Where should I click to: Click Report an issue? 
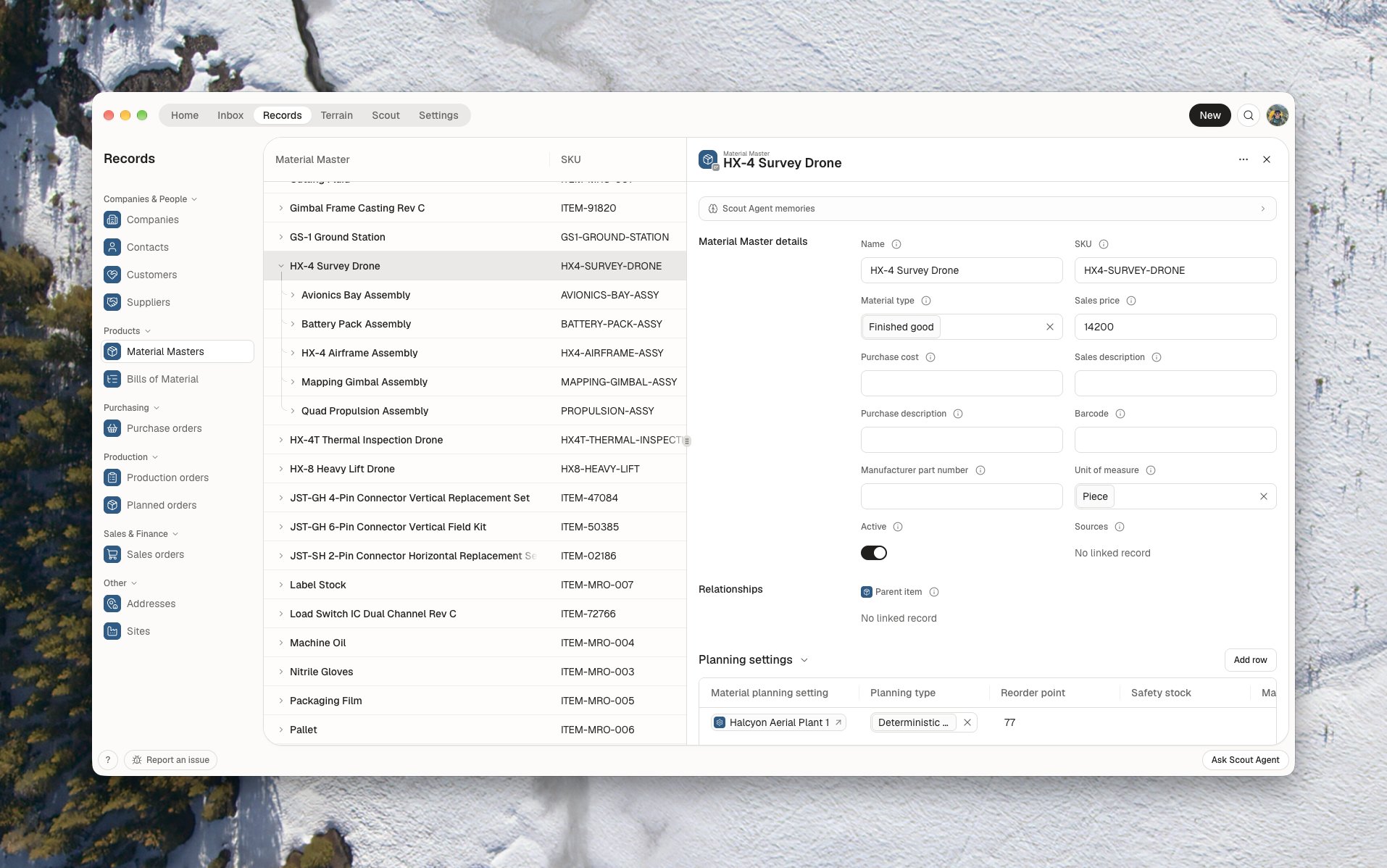coord(170,760)
